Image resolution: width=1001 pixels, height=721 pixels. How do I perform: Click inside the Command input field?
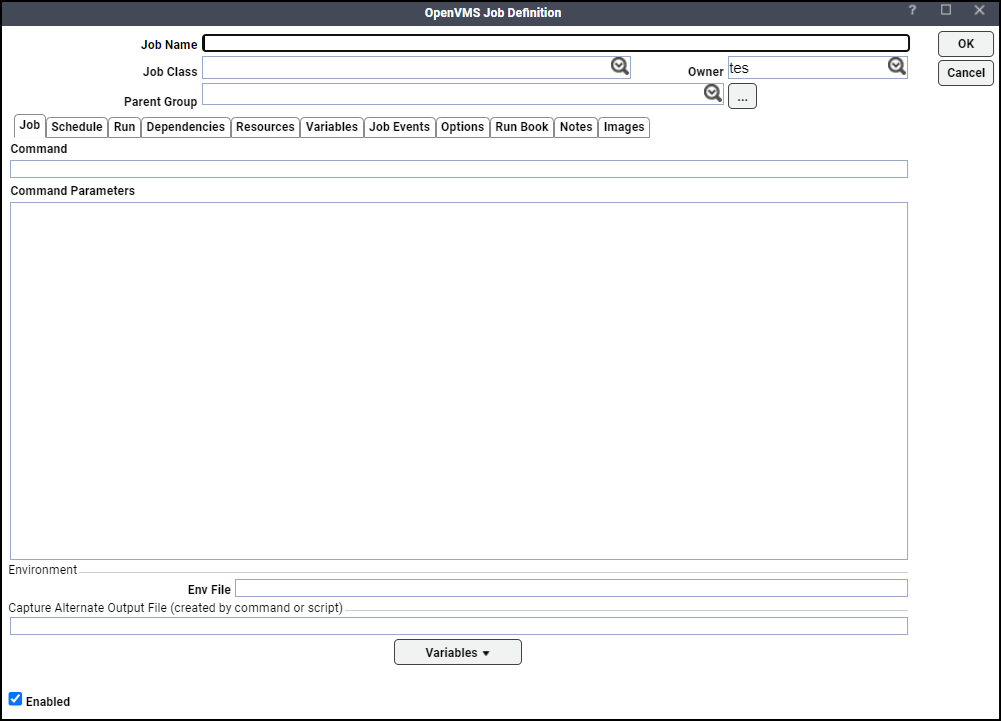458,169
